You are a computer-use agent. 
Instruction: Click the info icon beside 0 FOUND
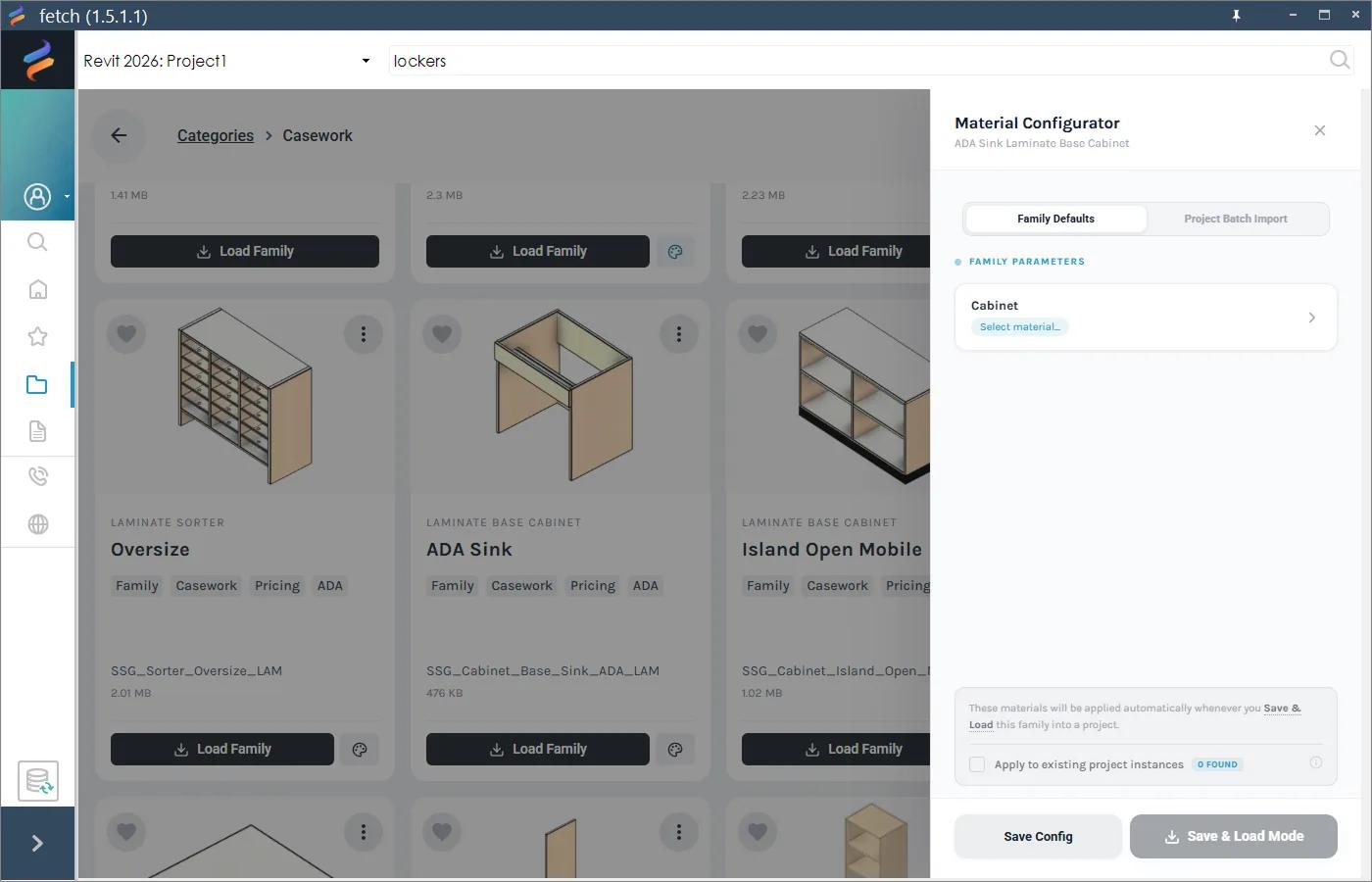1316,762
